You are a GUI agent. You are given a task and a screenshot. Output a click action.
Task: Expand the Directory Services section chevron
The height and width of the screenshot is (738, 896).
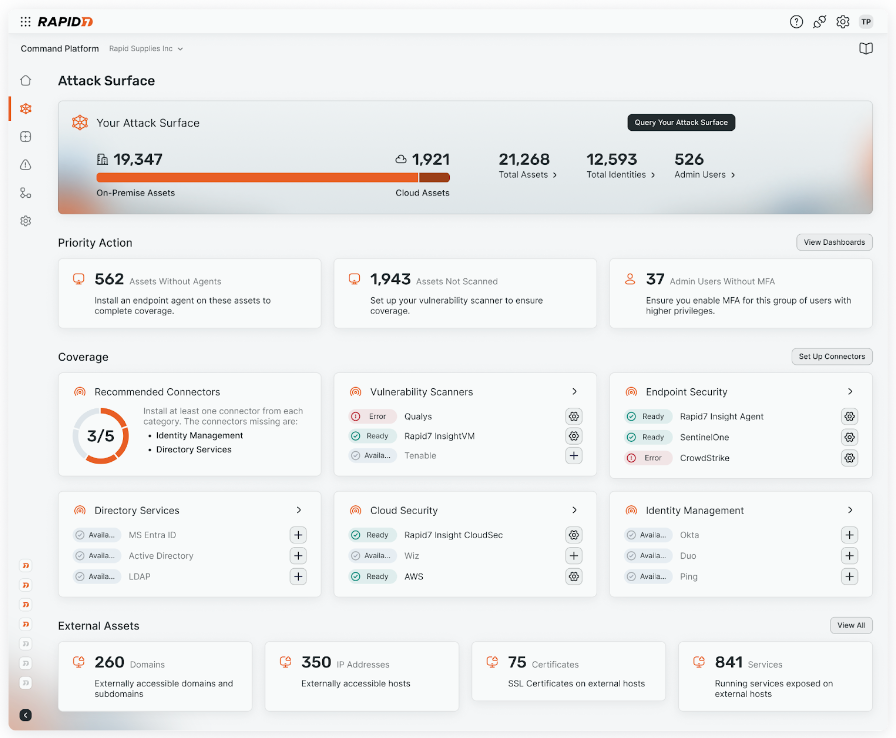(298, 510)
